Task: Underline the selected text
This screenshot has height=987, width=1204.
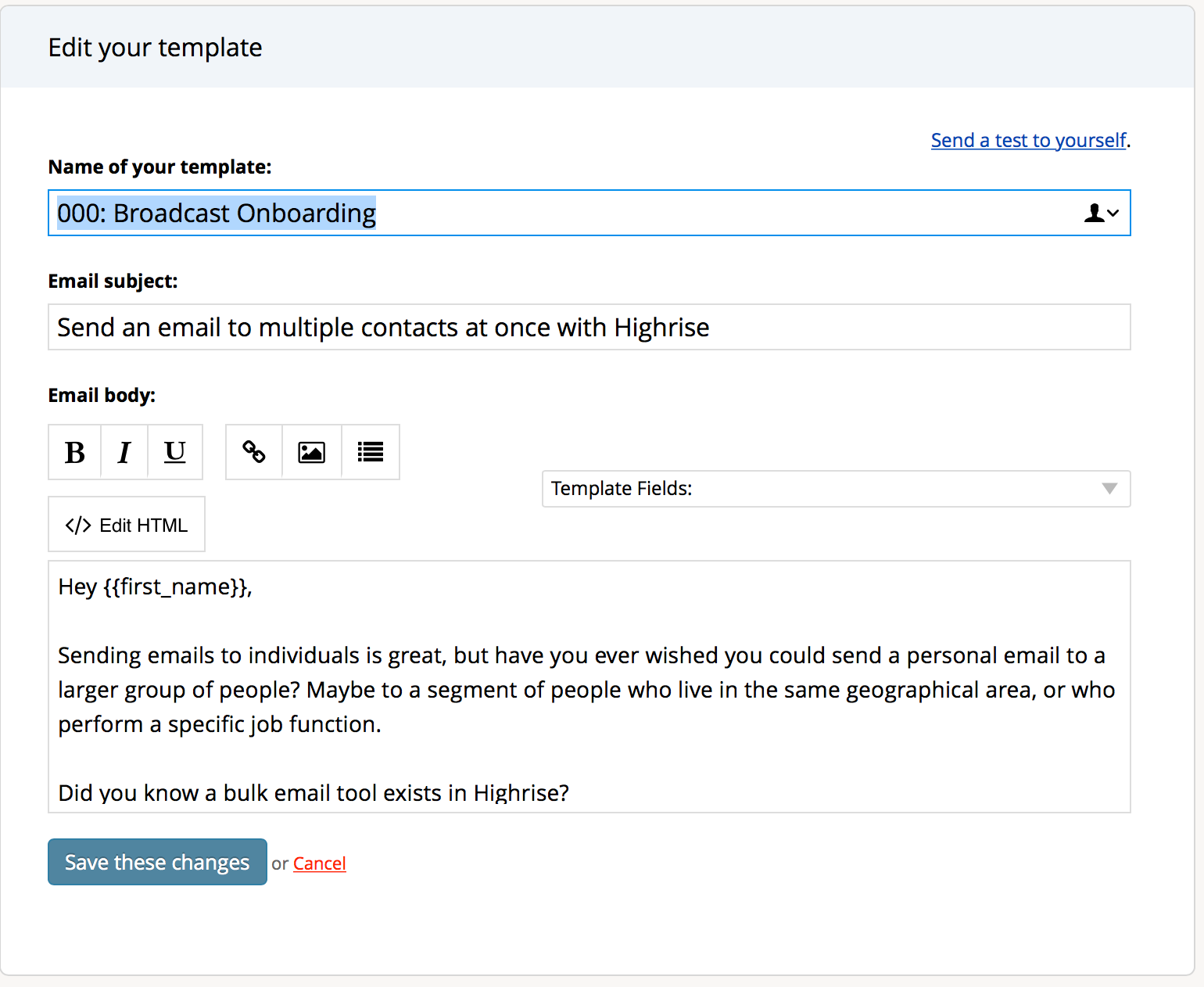Action: (175, 452)
